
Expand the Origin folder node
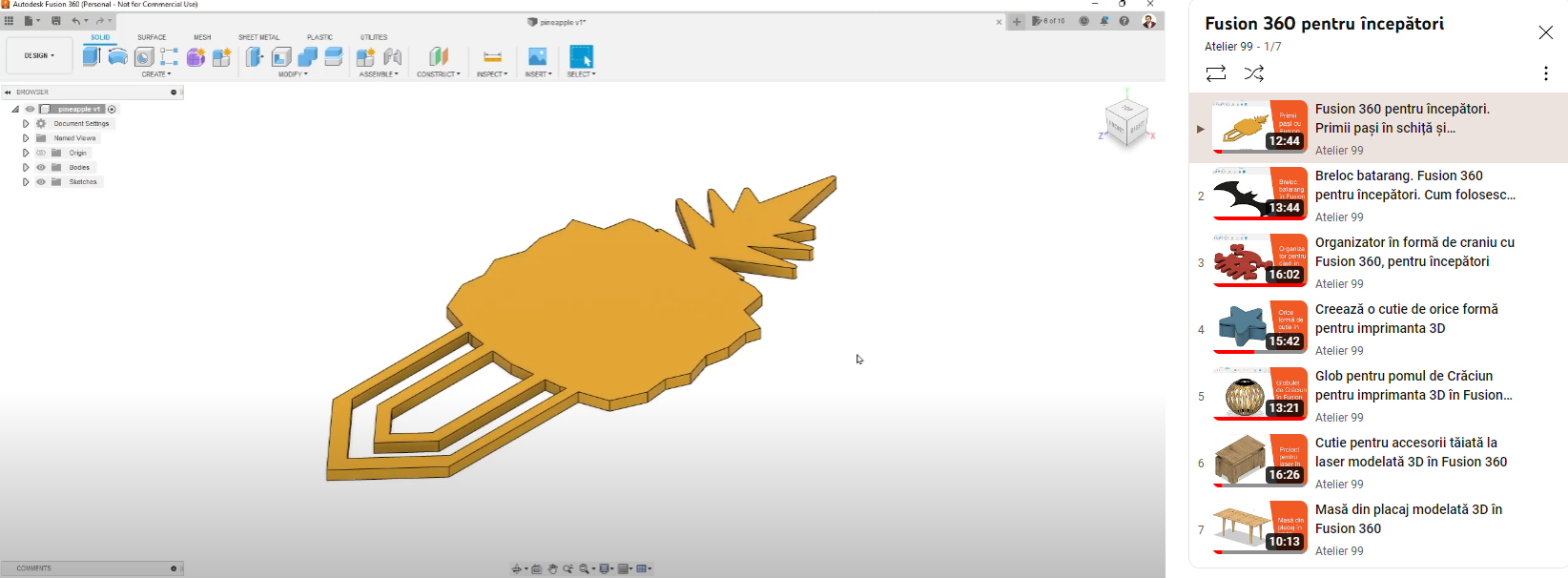tap(26, 153)
